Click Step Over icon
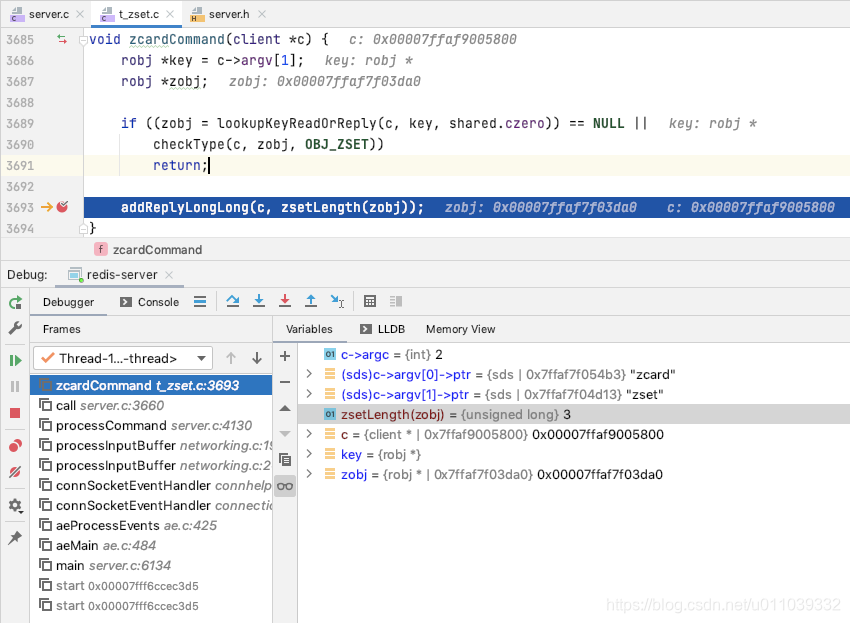The width and height of the screenshot is (850, 623). click(233, 301)
